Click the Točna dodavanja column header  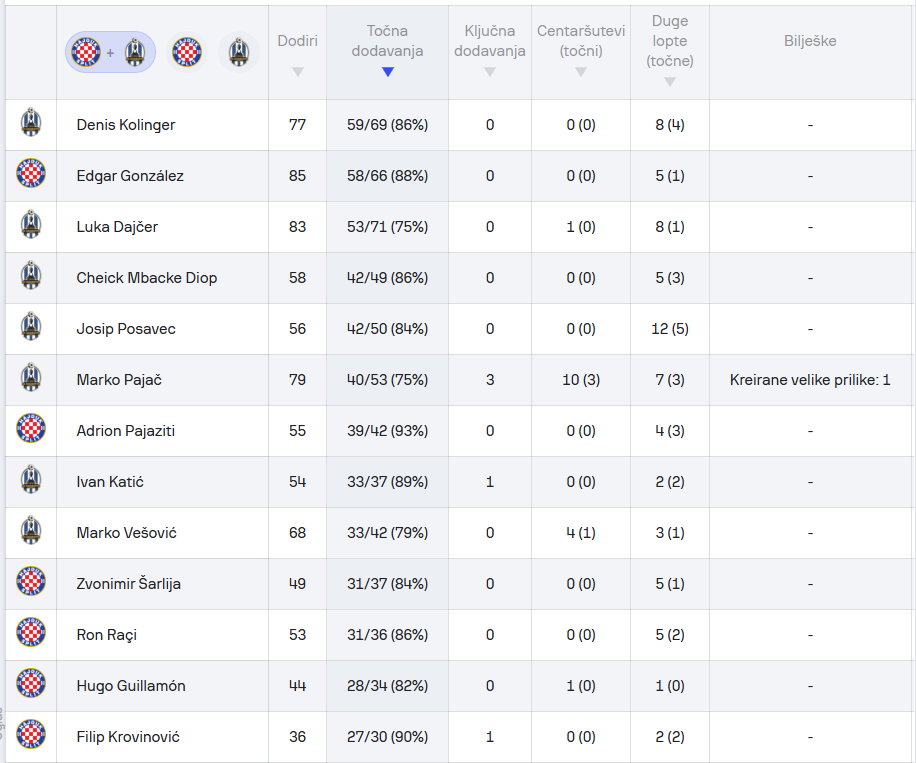click(387, 41)
